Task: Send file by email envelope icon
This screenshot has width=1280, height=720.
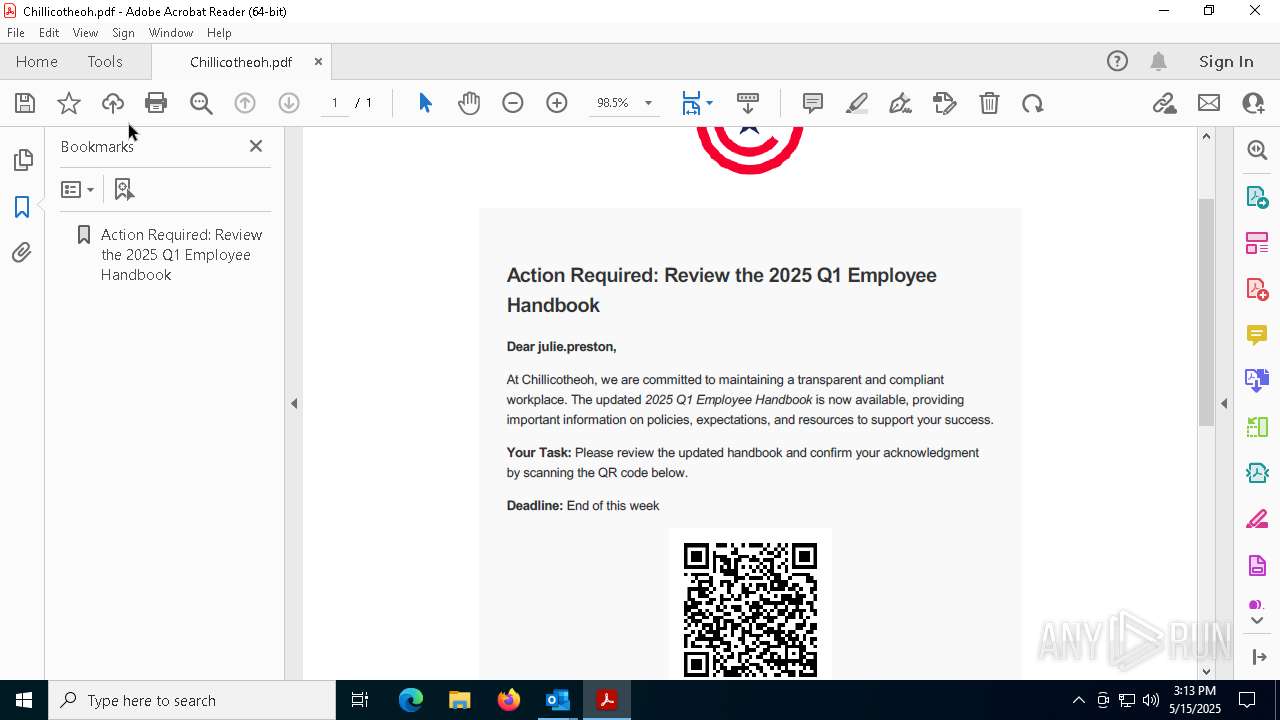Action: coord(1209,103)
